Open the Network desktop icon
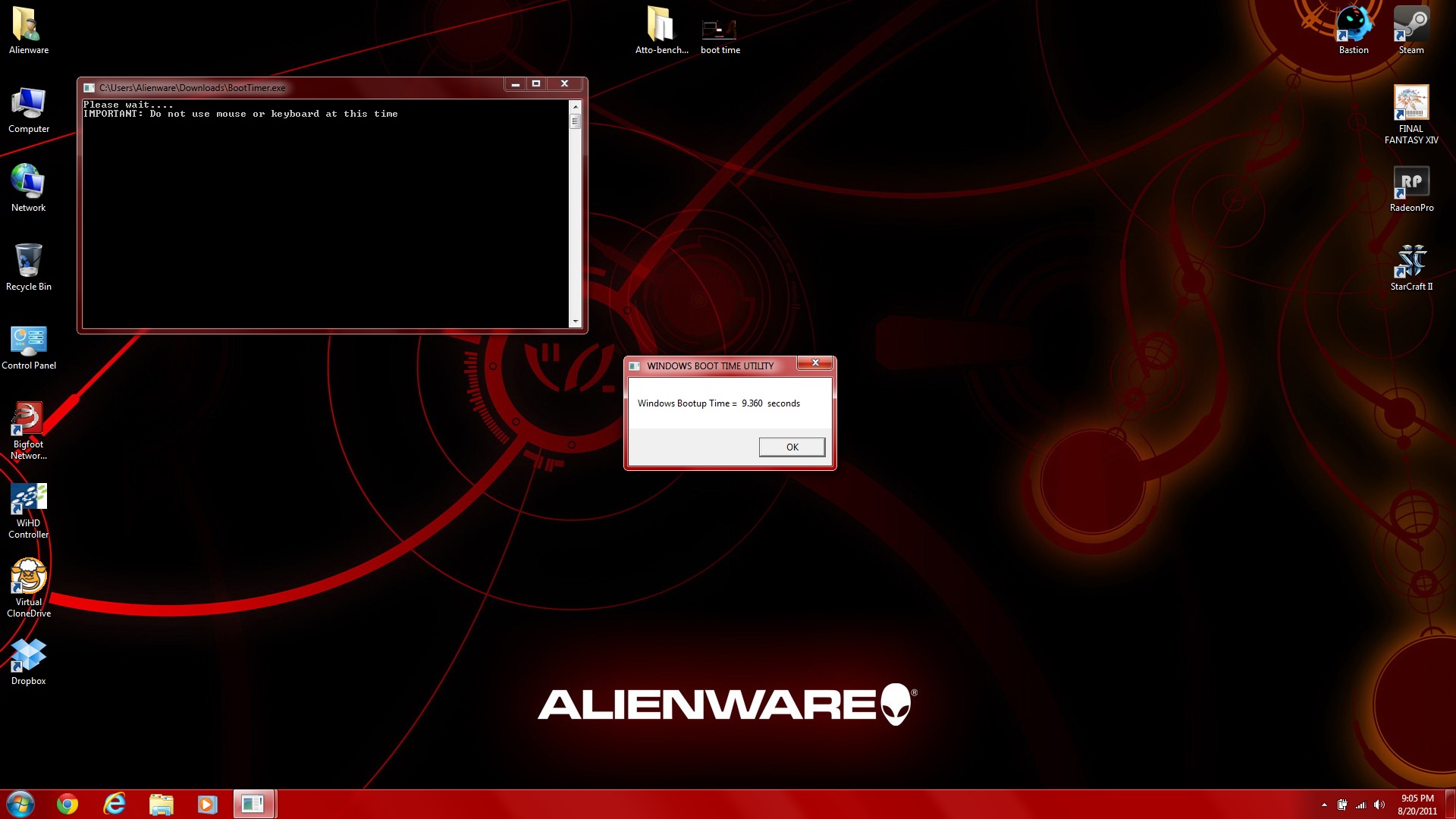Screen dimensions: 1456x819 28,188
